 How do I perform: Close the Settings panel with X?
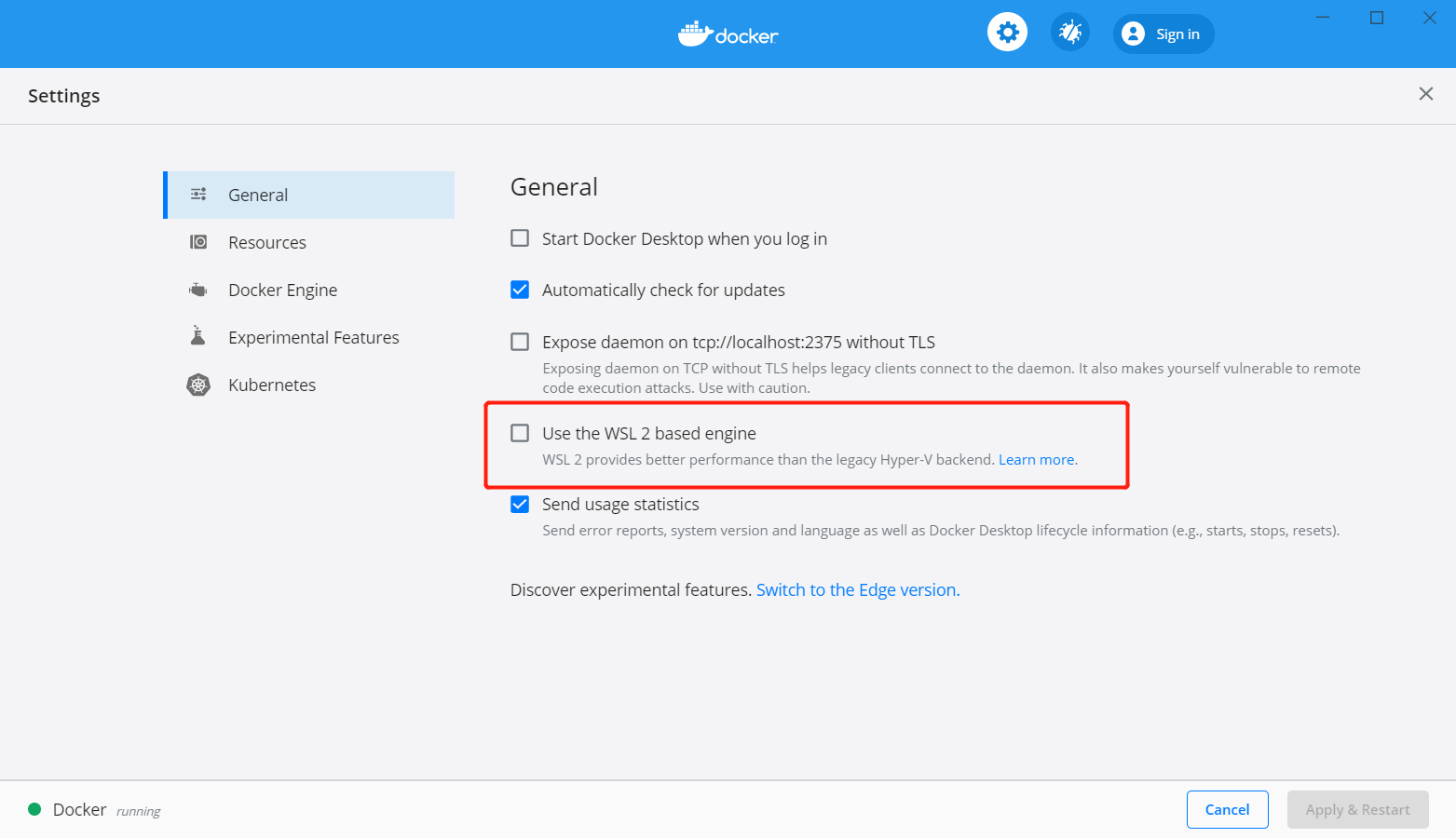tap(1425, 94)
